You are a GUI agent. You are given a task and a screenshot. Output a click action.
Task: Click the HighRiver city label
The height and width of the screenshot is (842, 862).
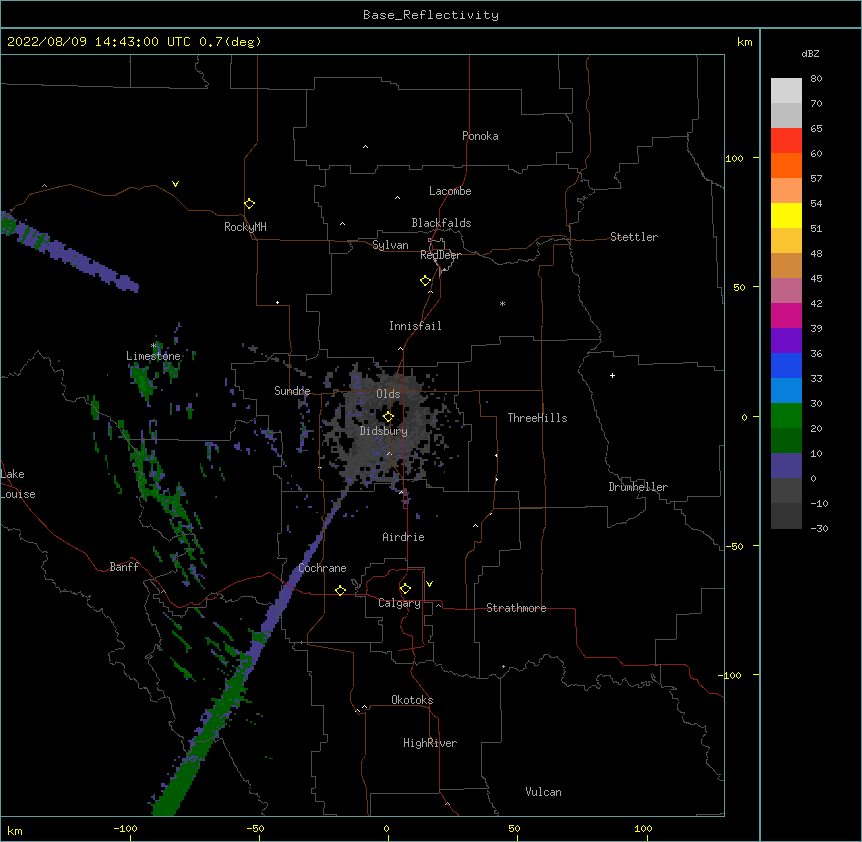click(x=430, y=743)
